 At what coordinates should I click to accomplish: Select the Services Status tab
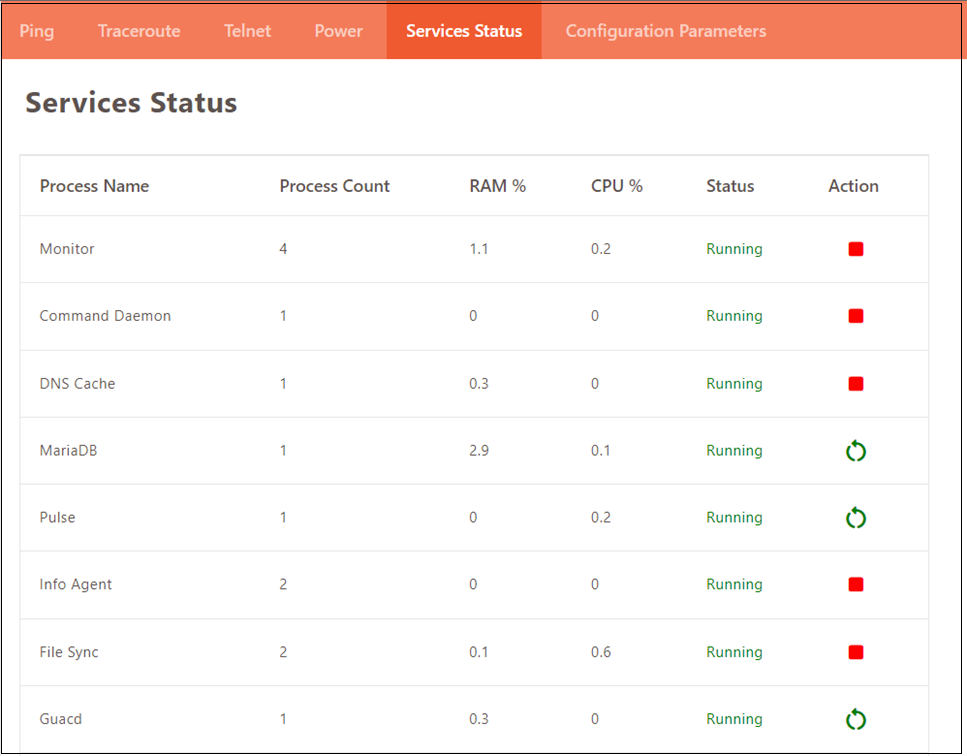464,31
